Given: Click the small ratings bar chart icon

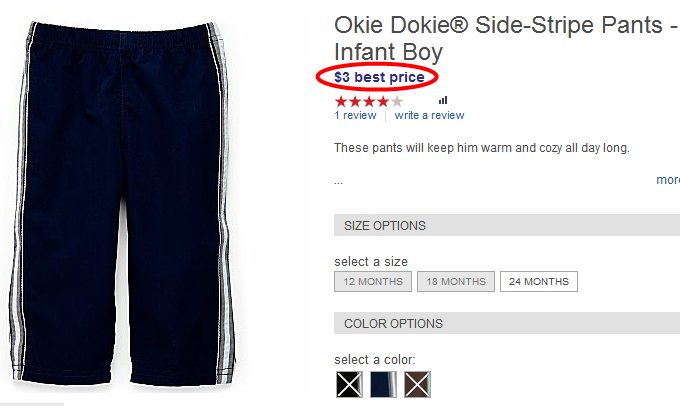Looking at the screenshot, I should [443, 100].
